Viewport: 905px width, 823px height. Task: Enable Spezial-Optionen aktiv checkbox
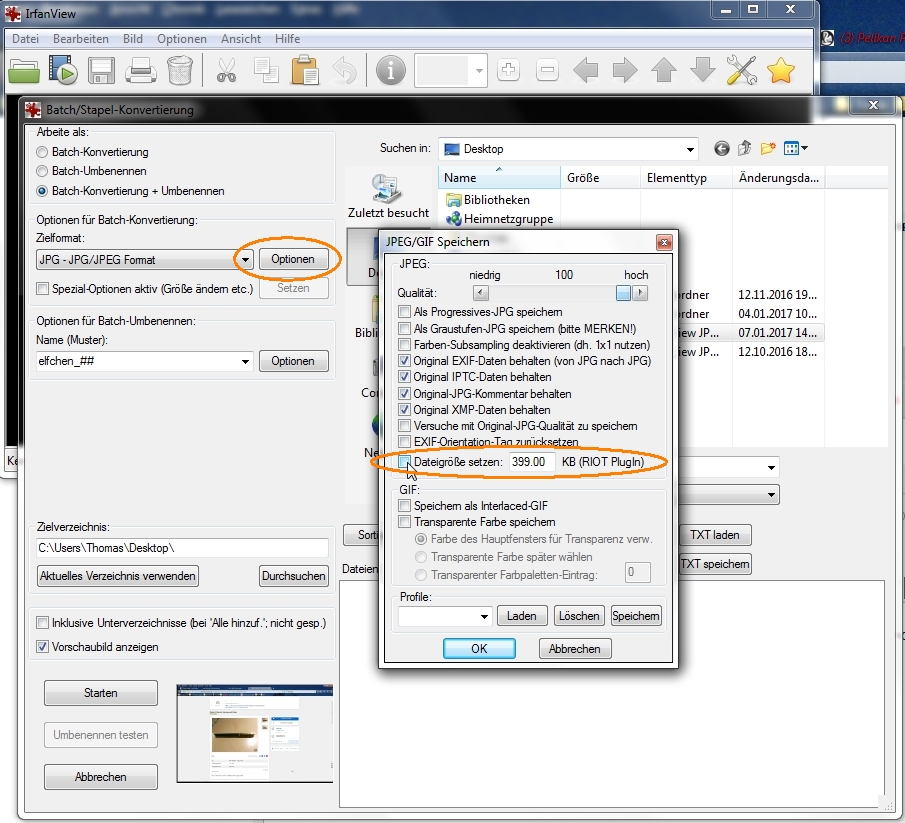click(42, 289)
